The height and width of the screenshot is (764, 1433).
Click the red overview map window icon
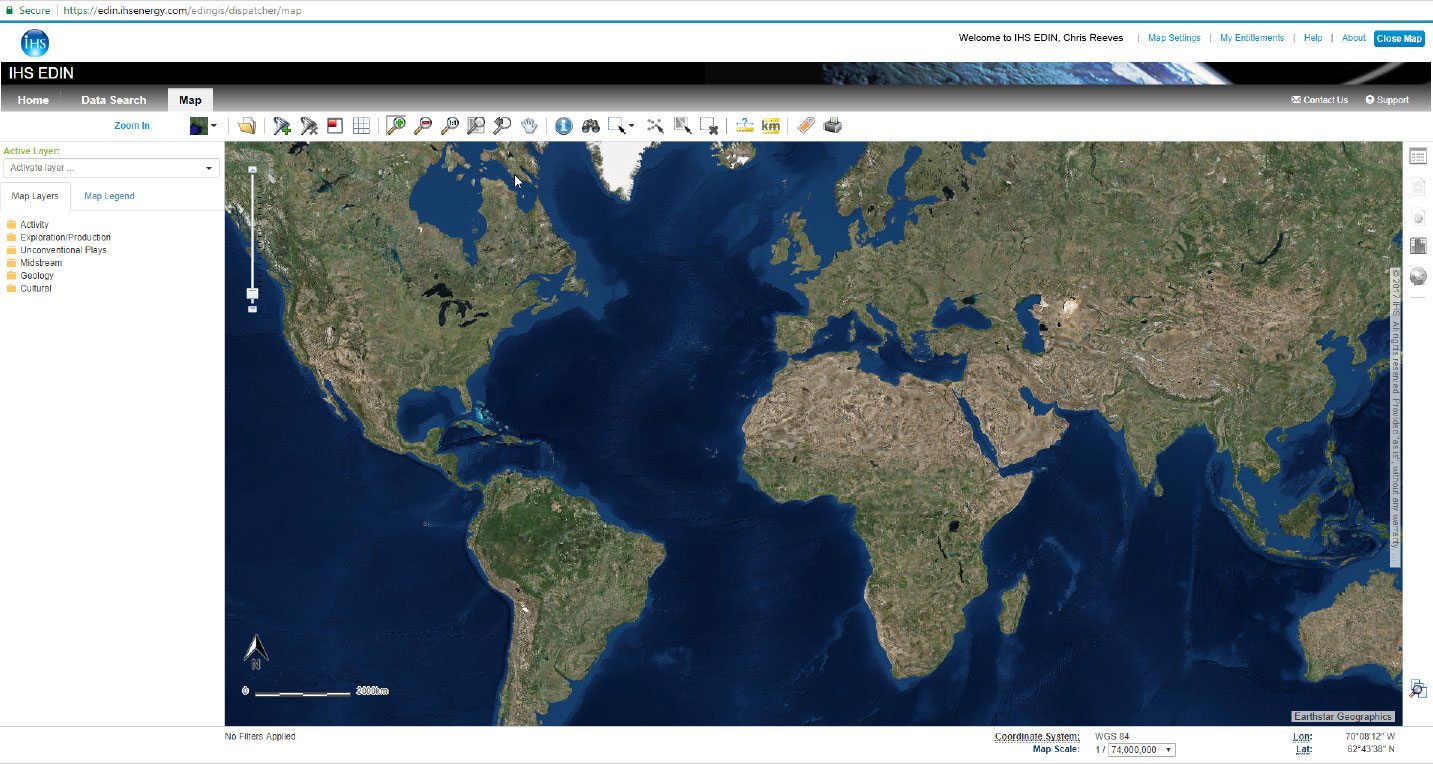335,126
